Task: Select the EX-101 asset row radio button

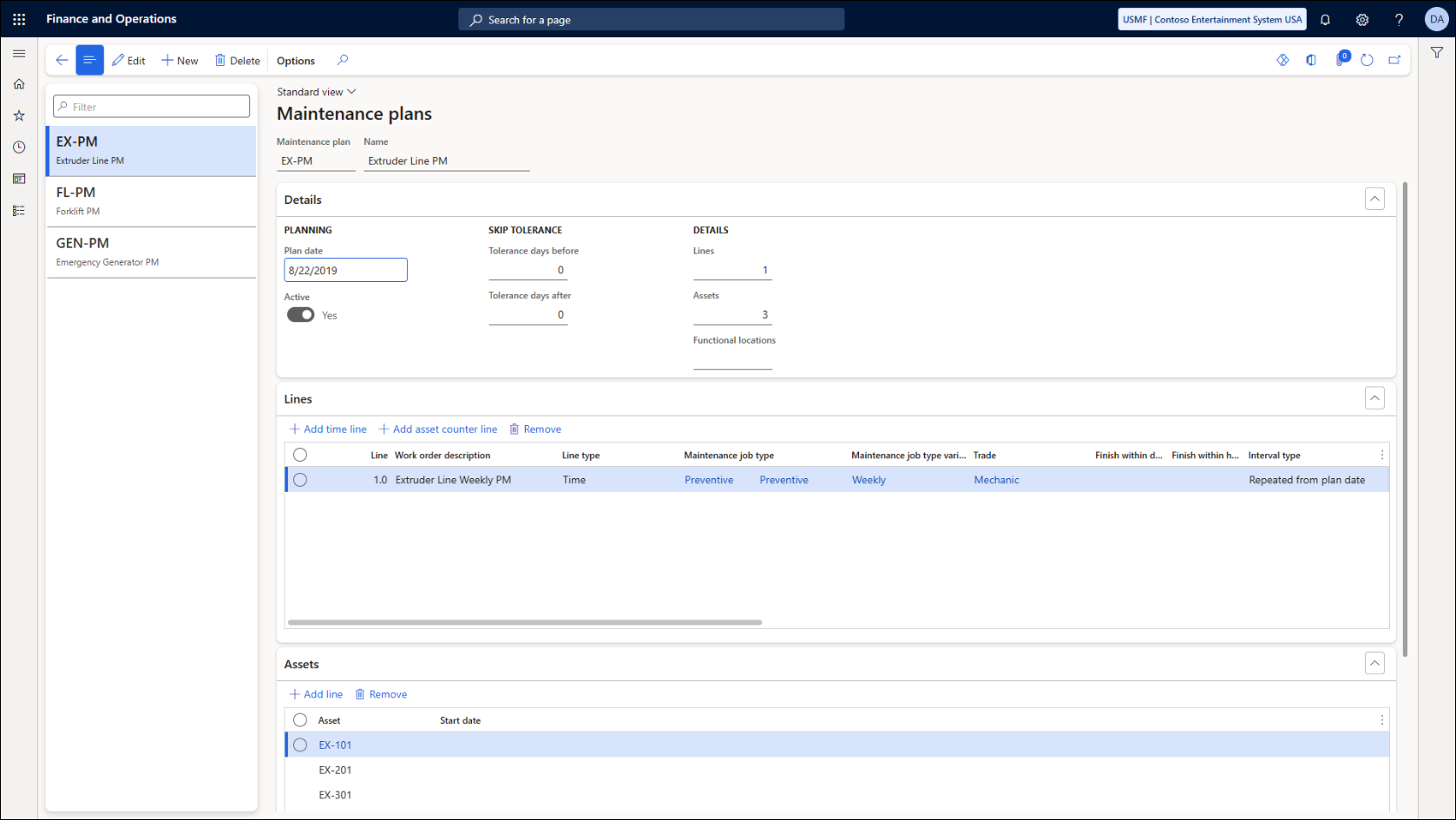Action: click(x=300, y=745)
